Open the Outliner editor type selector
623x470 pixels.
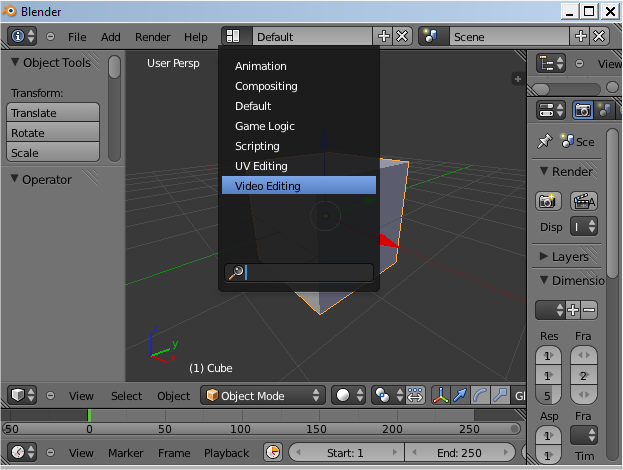click(x=551, y=64)
